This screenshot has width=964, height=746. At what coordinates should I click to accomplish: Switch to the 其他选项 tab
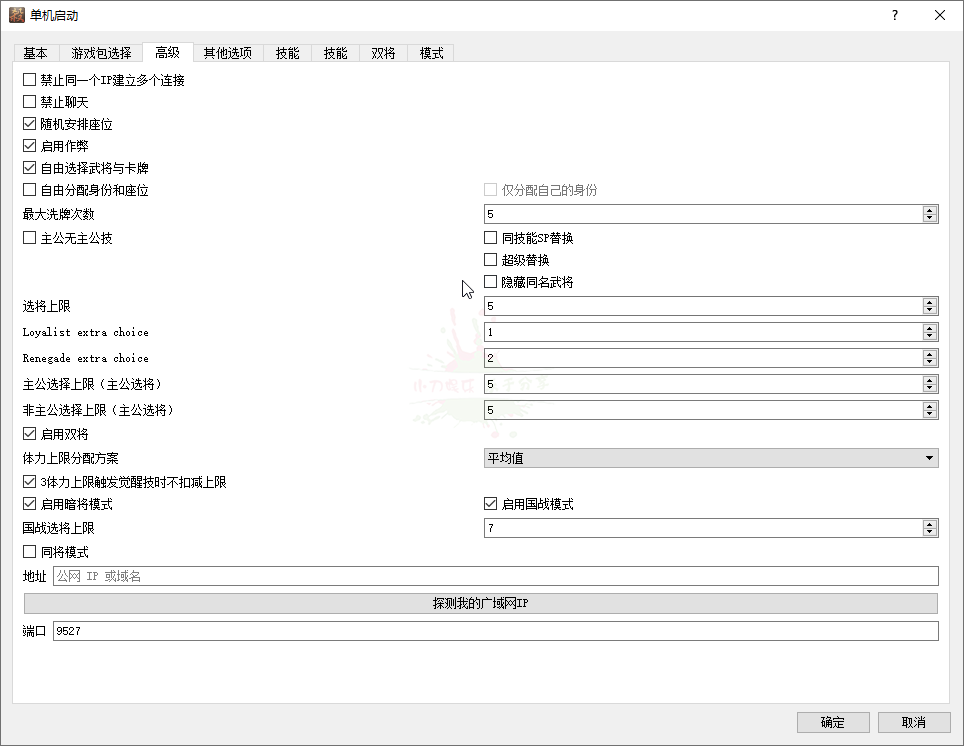click(x=227, y=53)
